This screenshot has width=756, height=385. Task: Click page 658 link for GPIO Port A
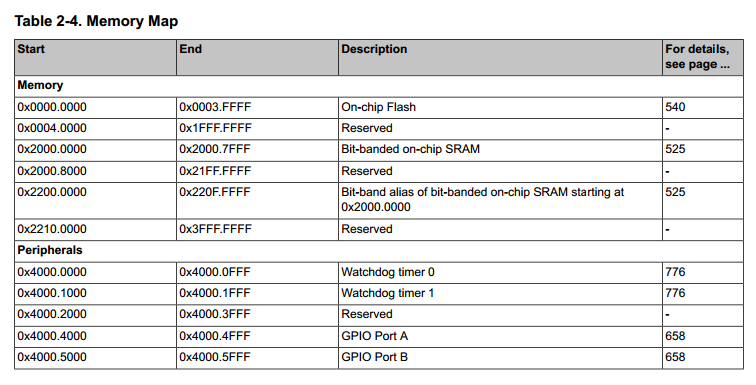pos(675,336)
